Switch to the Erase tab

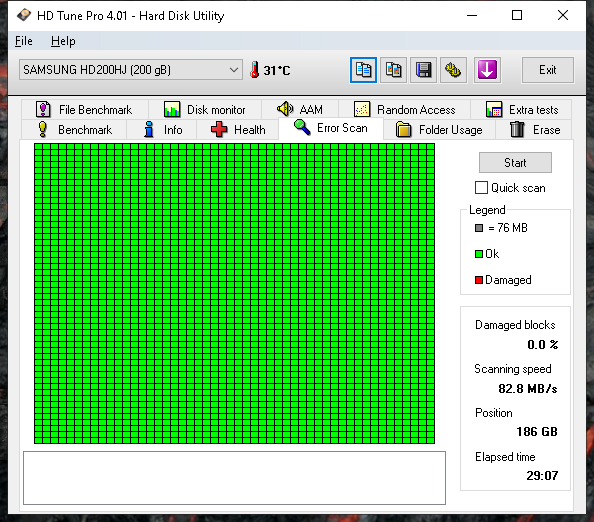point(534,130)
